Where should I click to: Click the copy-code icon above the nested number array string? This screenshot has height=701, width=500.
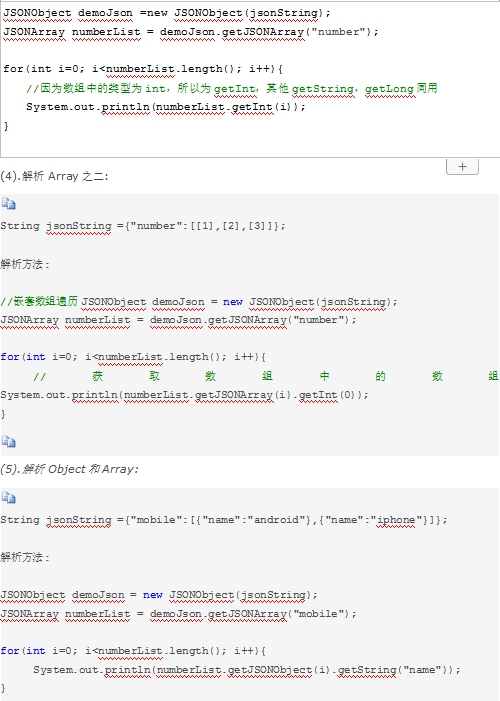[8, 204]
